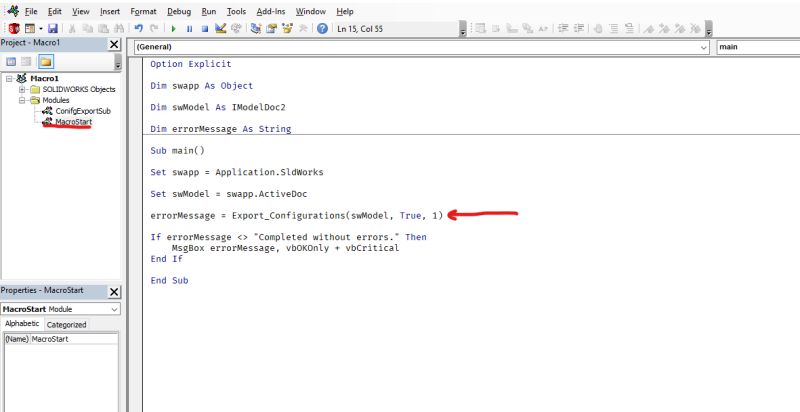Open the Add-Ins menu

(x=271, y=11)
